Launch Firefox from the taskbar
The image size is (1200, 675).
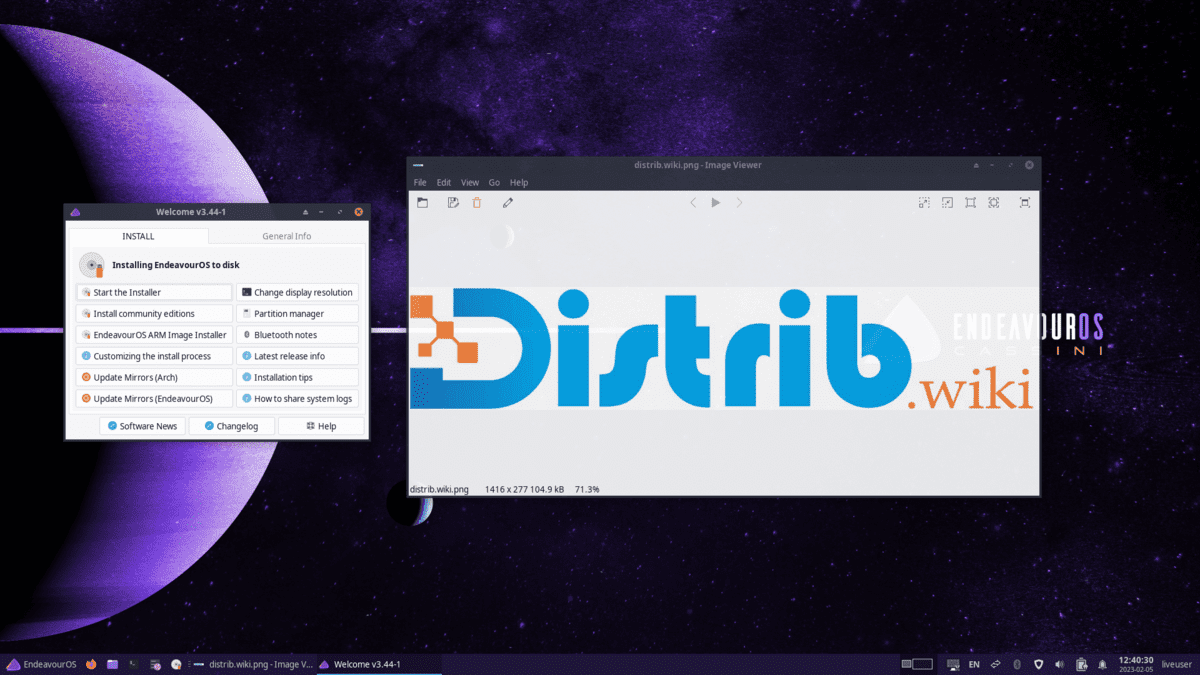tap(92, 664)
